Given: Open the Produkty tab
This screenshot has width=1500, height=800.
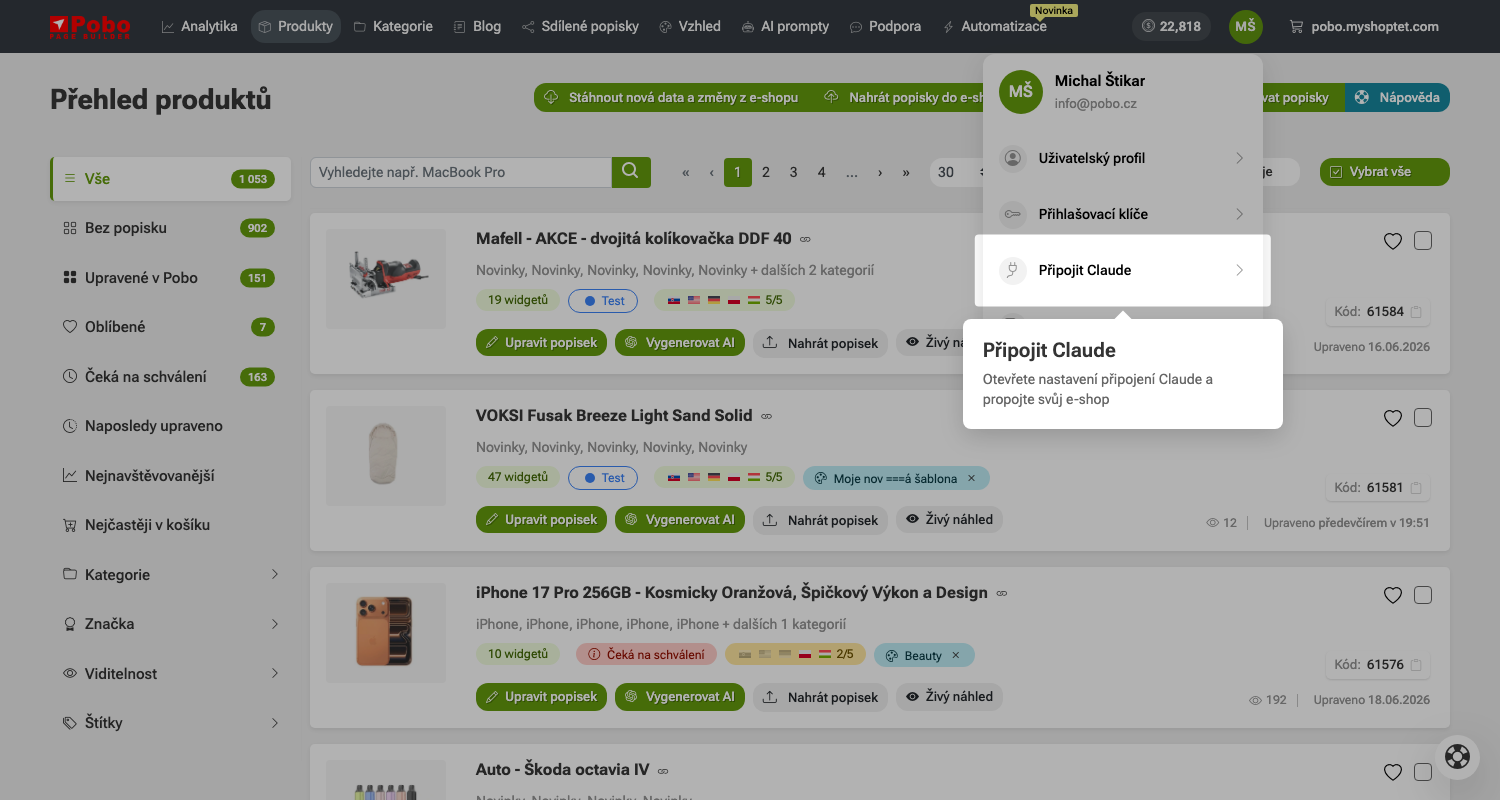Looking at the screenshot, I should coord(295,26).
